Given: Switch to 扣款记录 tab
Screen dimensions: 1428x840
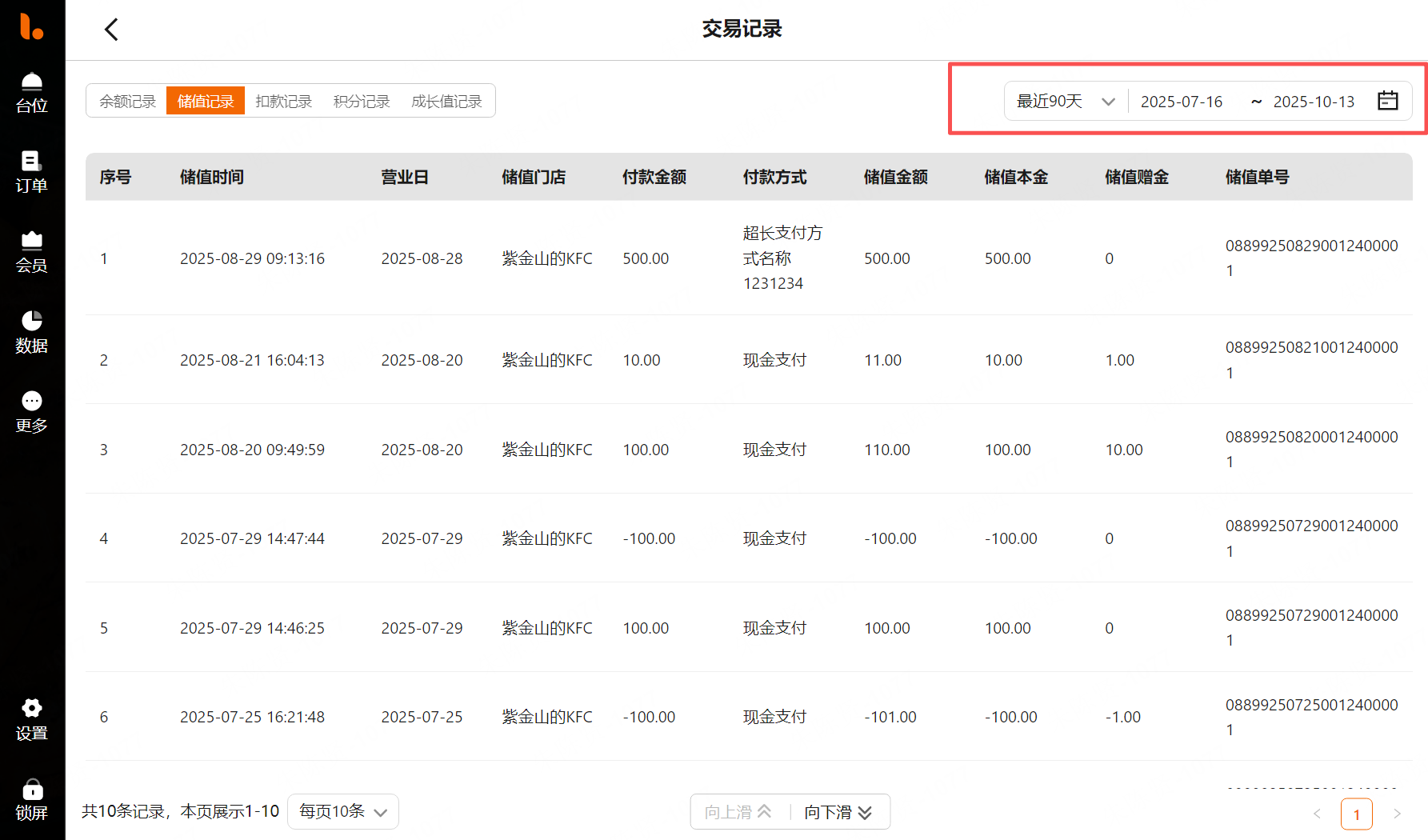Looking at the screenshot, I should click(283, 102).
